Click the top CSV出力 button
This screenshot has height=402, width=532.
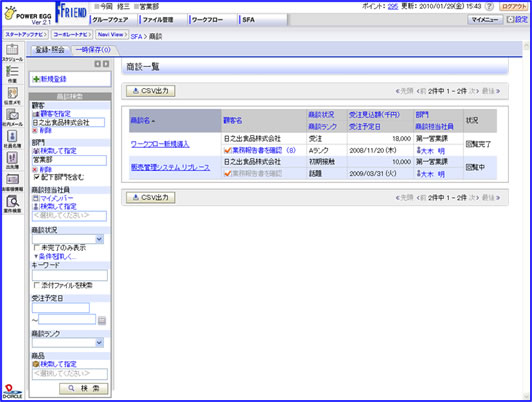coord(151,91)
